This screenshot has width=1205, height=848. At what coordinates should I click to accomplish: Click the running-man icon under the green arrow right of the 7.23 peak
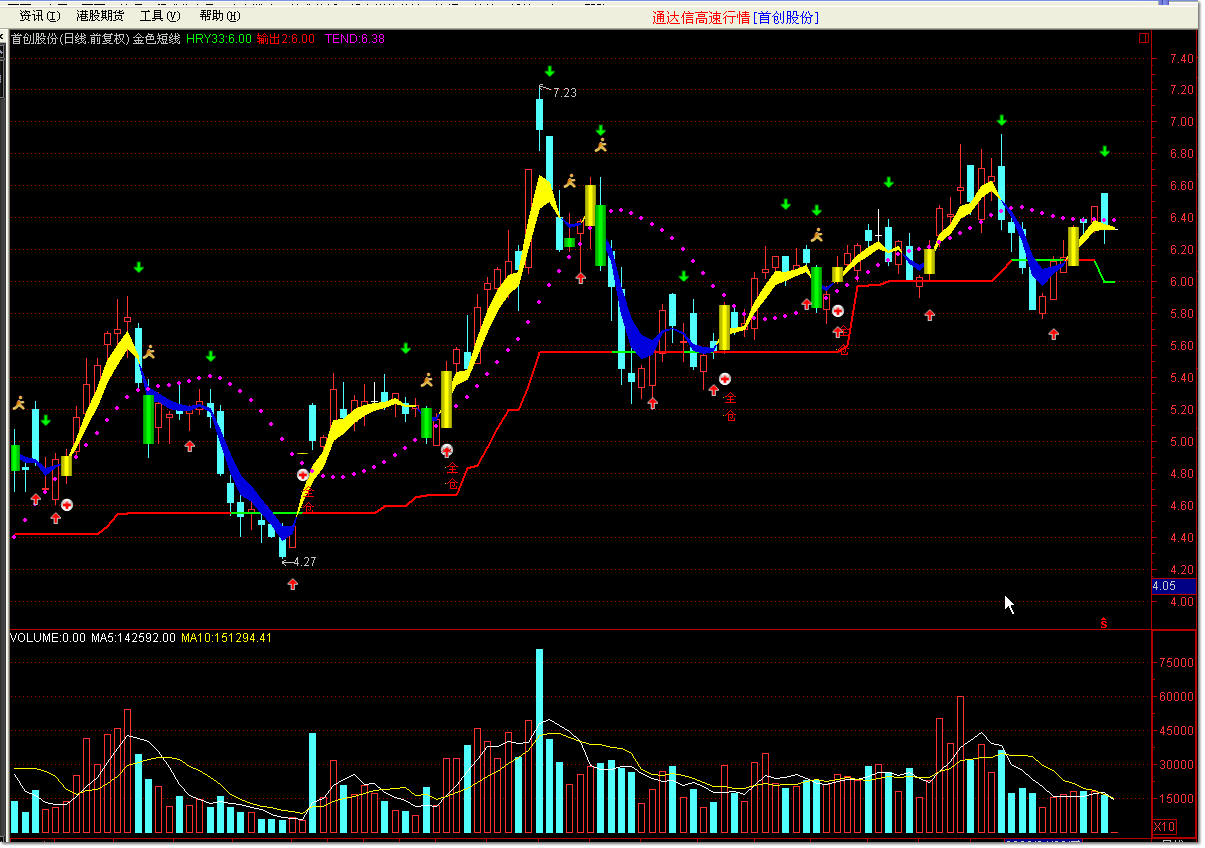point(601,146)
